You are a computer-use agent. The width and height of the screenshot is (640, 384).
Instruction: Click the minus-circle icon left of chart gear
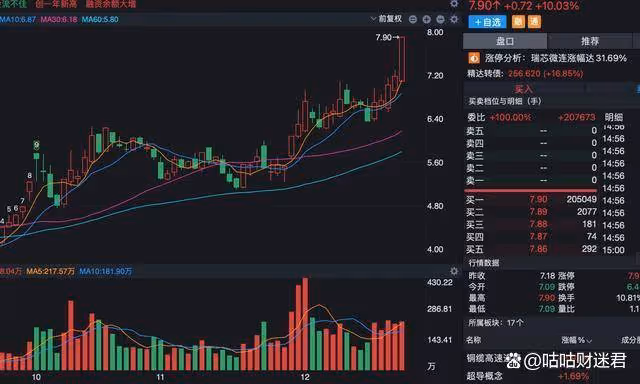[x=440, y=19]
